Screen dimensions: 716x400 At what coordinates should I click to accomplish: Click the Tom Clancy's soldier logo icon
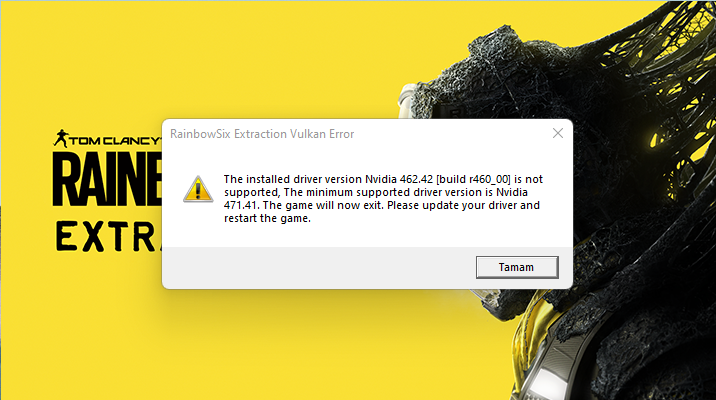point(60,138)
